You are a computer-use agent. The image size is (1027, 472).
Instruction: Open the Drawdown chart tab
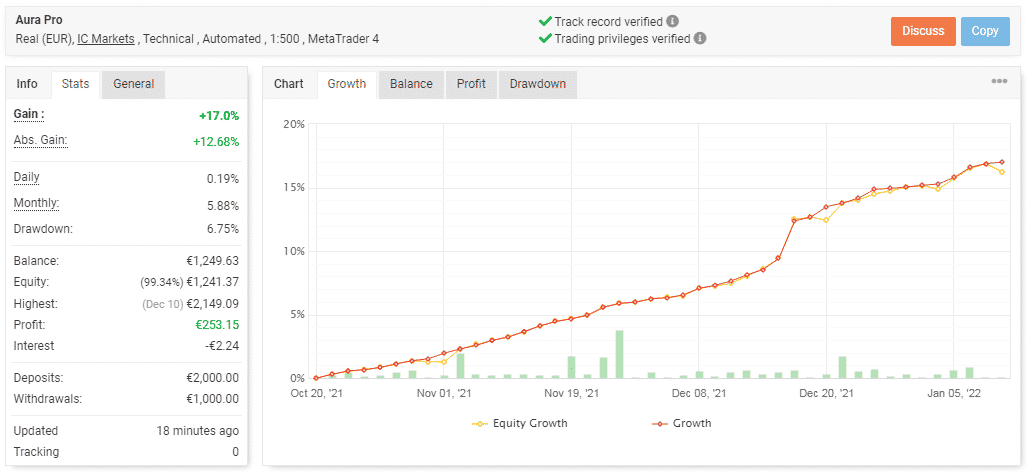pyautogui.click(x=538, y=84)
